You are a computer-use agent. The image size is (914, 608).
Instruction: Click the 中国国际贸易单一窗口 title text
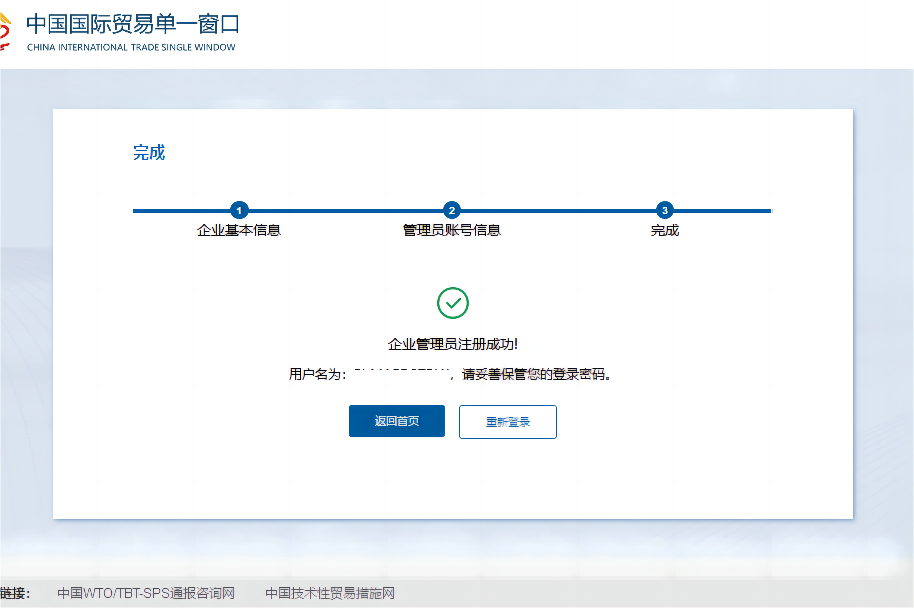coord(133,24)
